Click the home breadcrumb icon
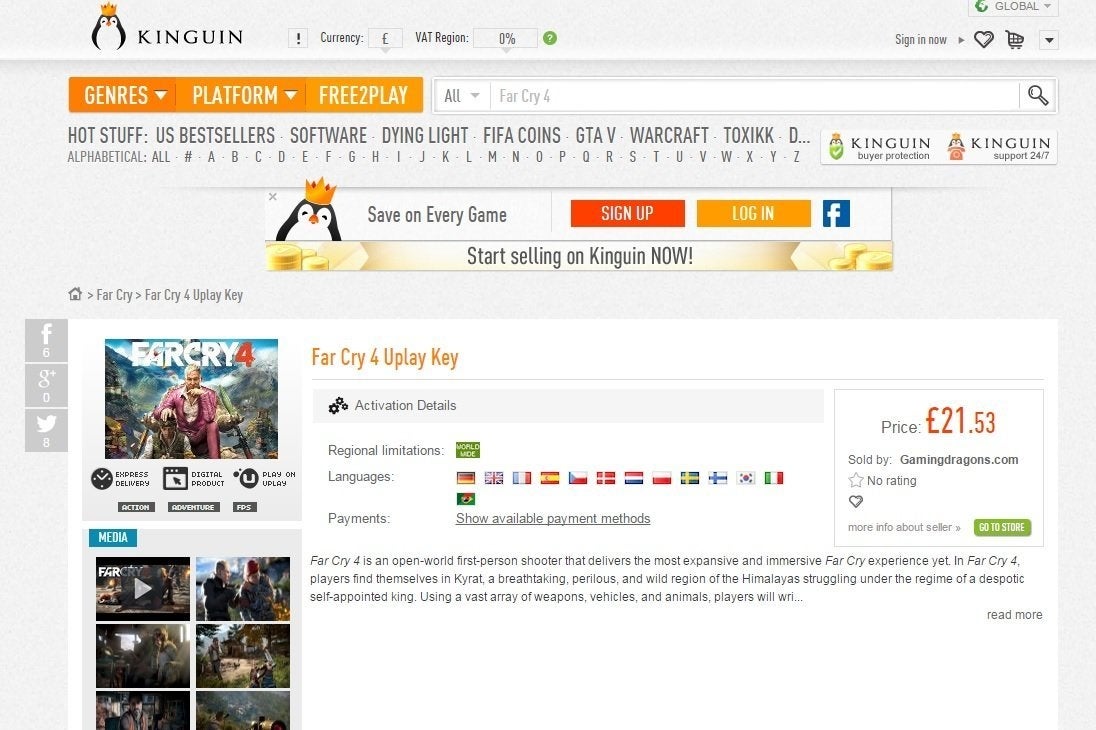This screenshot has width=1096, height=730. 75,295
